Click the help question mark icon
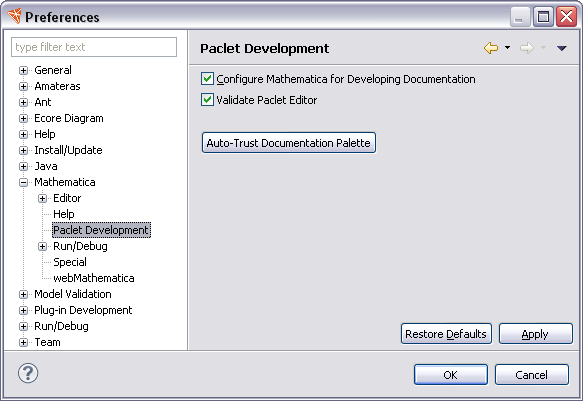The height and width of the screenshot is (401, 583). pos(28,373)
